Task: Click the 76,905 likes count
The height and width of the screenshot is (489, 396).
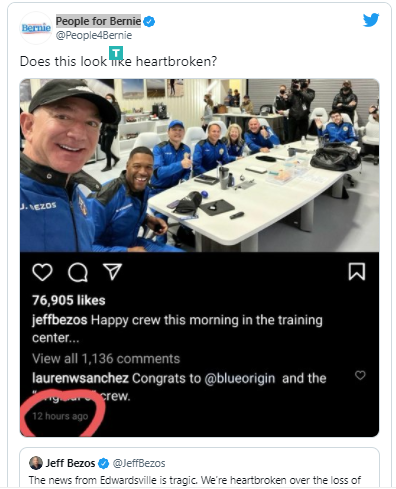Action: [69, 300]
